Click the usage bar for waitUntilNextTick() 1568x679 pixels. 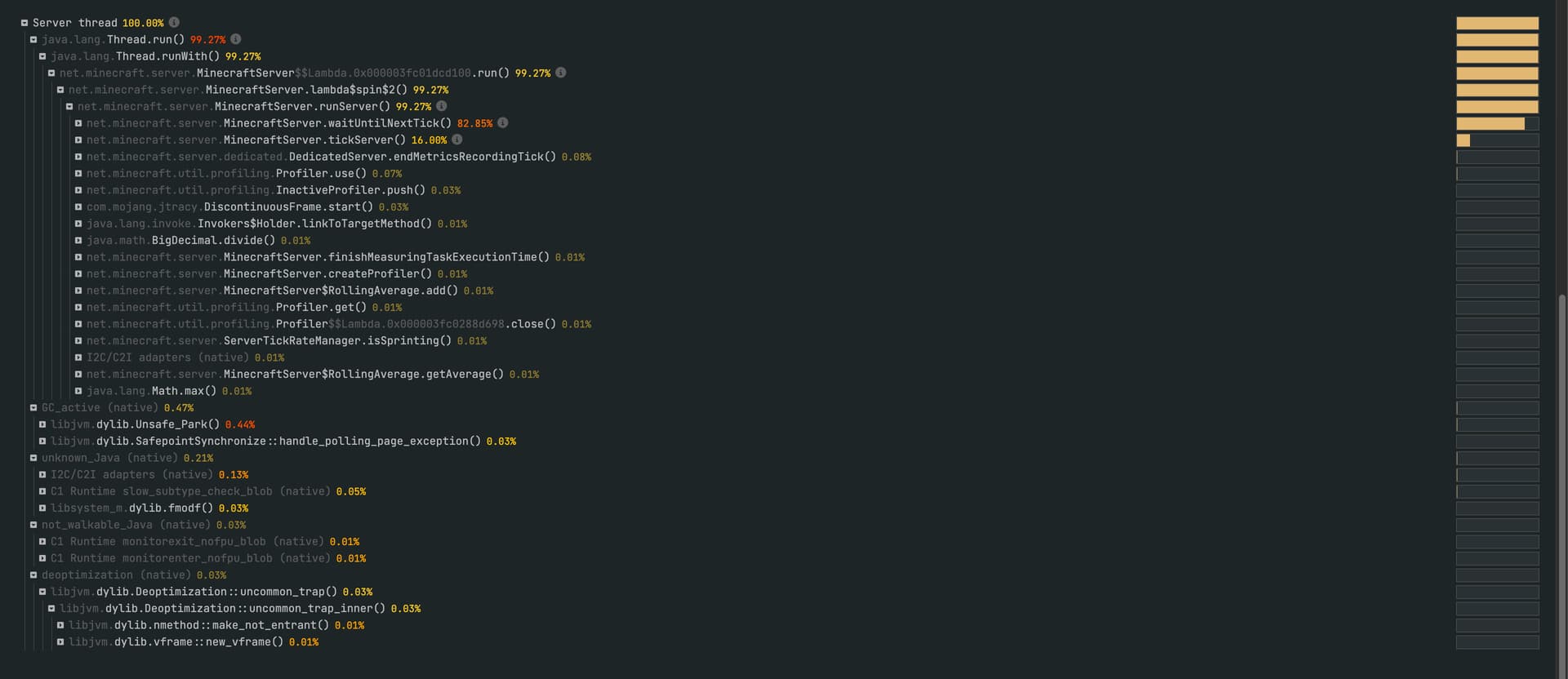tap(1496, 123)
